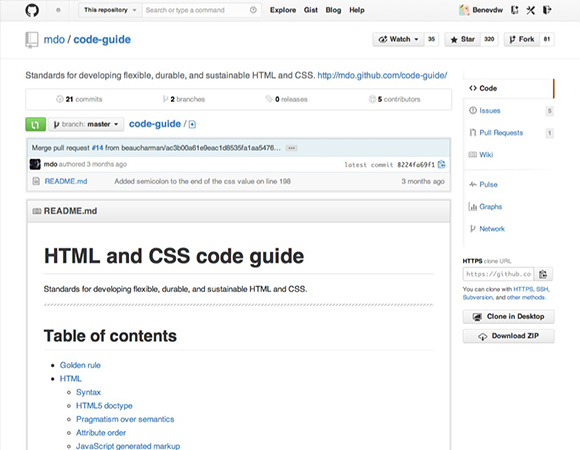580x450 pixels.
Task: Open Benevdw profile username
Action: [x=488, y=10]
